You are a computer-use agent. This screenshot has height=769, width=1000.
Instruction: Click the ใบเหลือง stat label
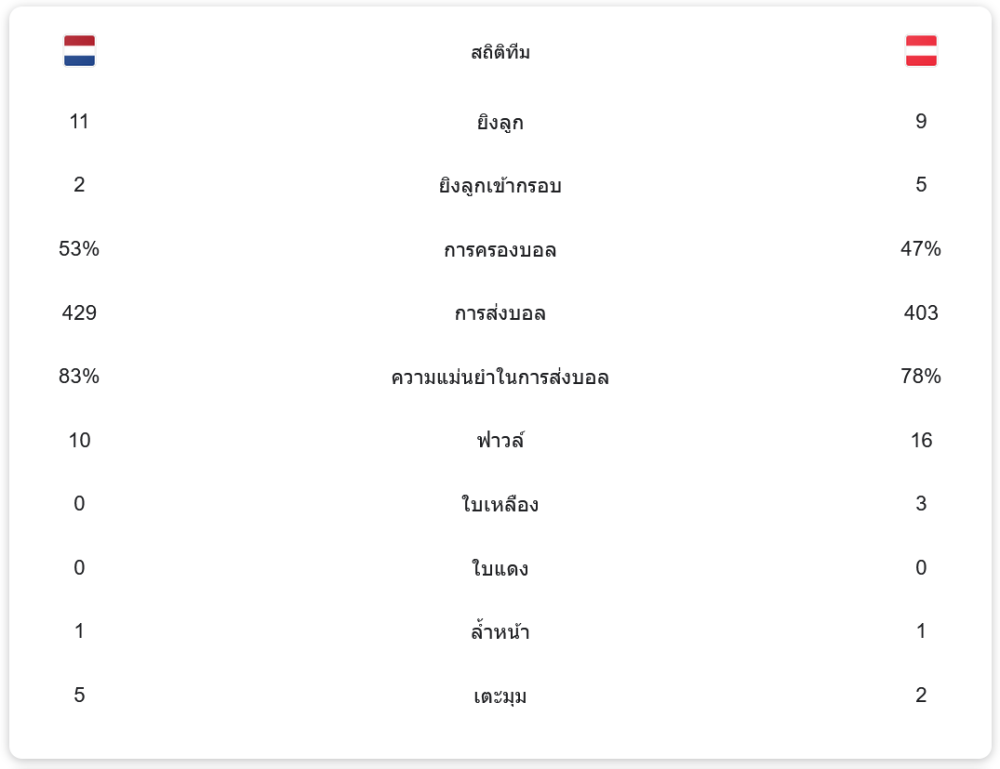click(500, 505)
